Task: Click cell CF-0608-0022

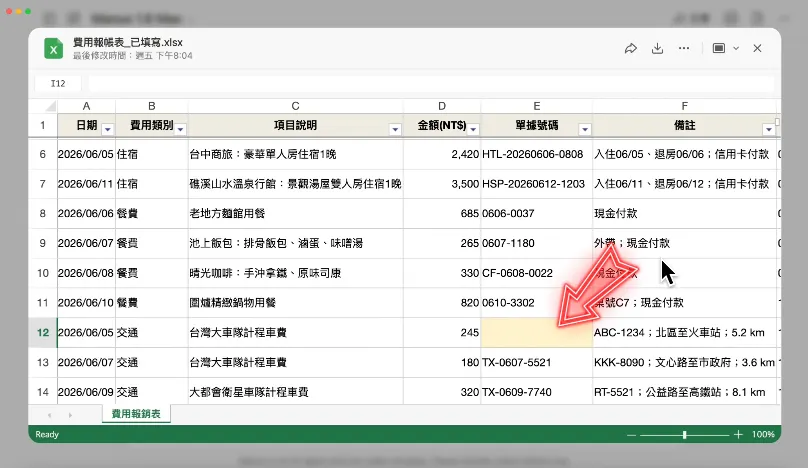Action: click(536, 273)
